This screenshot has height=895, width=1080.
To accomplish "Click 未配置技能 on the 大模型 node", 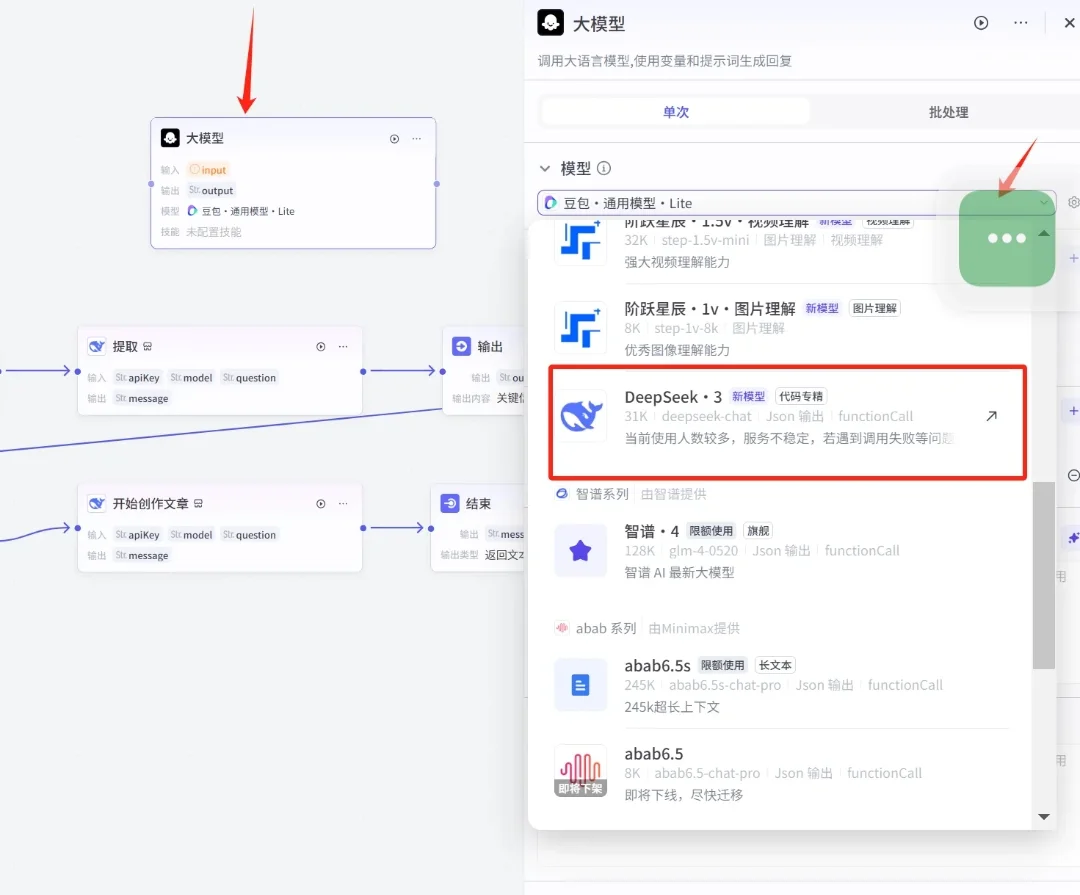I will click(214, 232).
